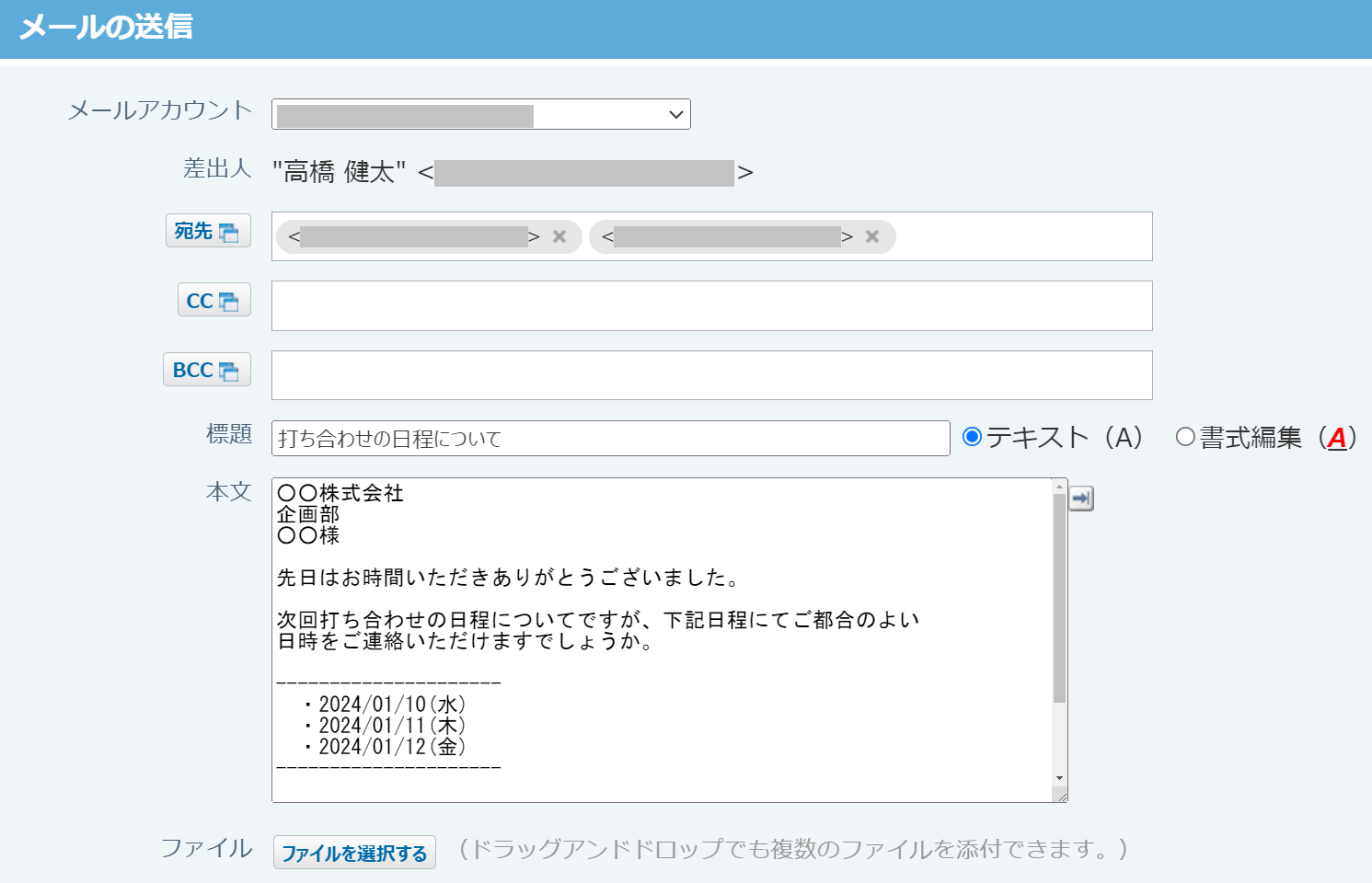1372x883 pixels.
Task: Click the 標題 subject field
Action: [610, 439]
